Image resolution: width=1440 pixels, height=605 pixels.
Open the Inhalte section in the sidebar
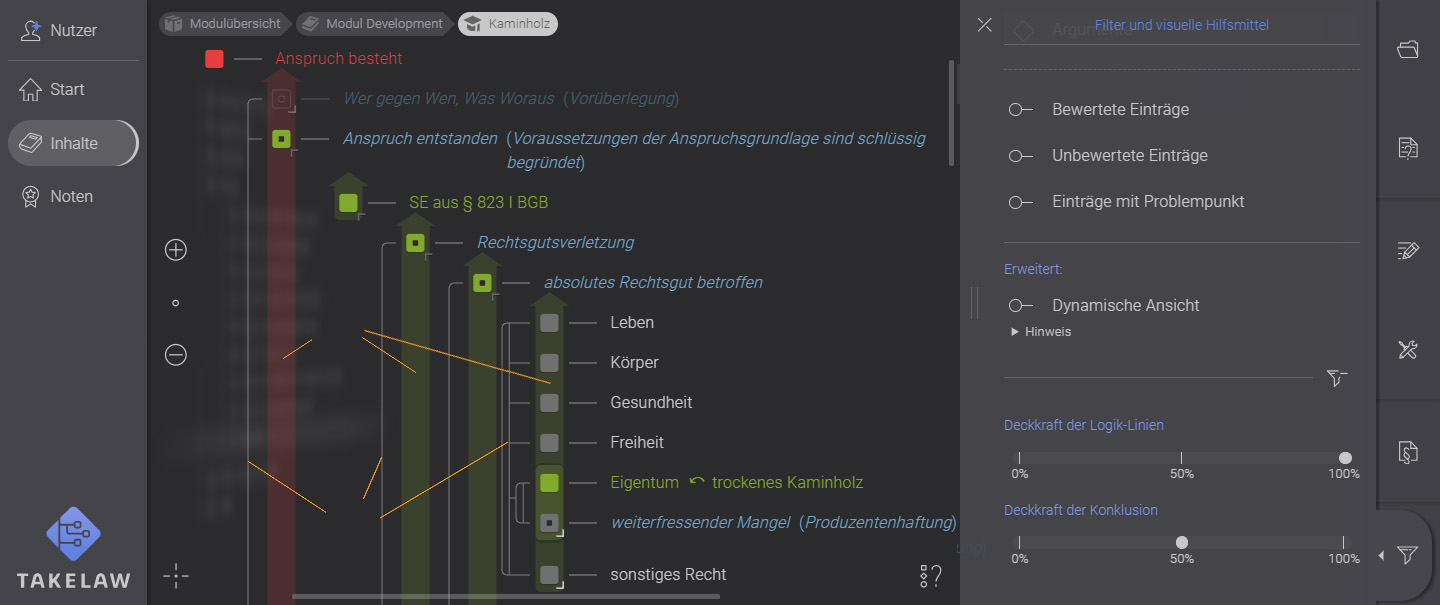pyautogui.click(x=72, y=142)
